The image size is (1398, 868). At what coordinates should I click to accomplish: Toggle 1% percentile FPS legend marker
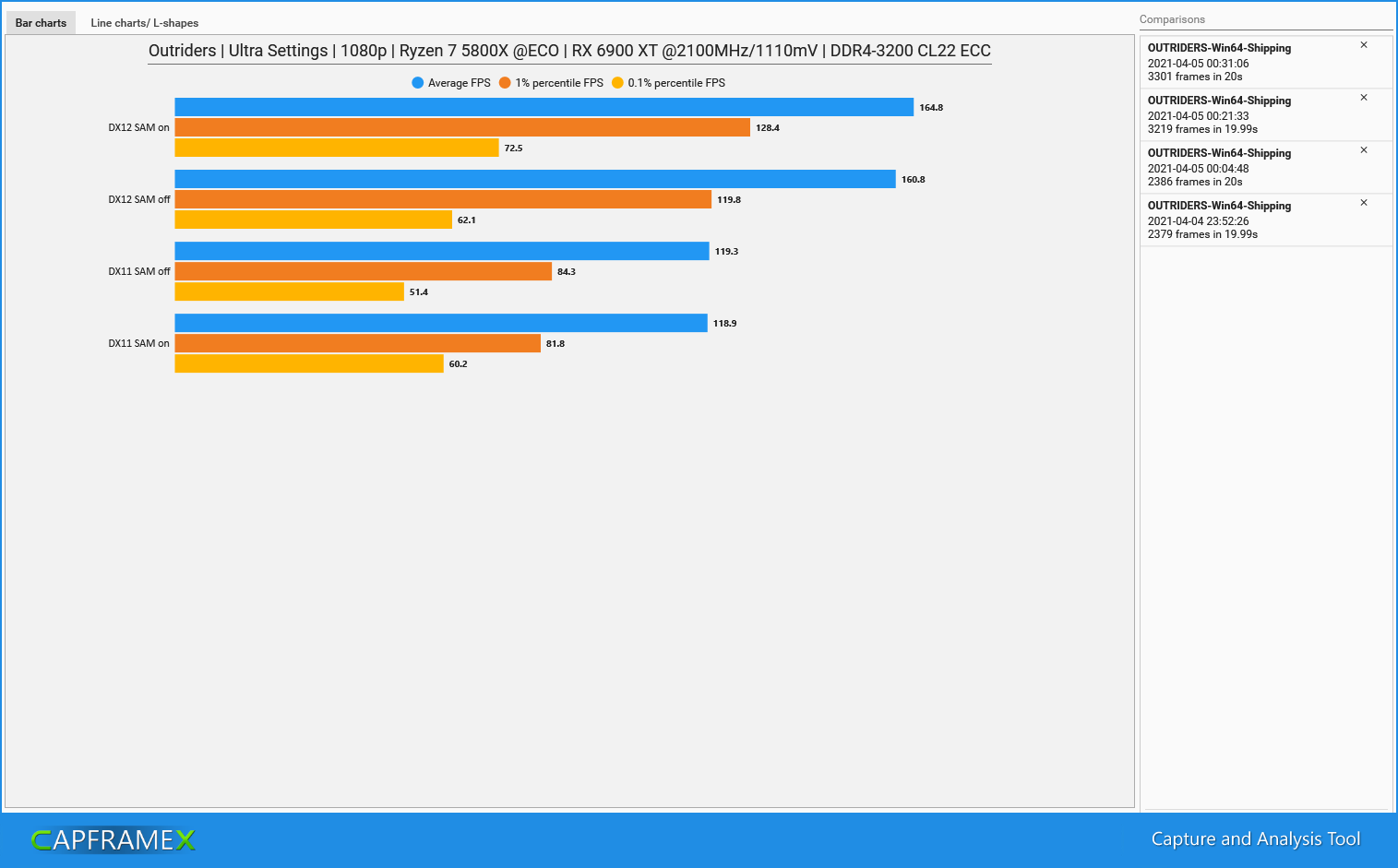point(505,83)
